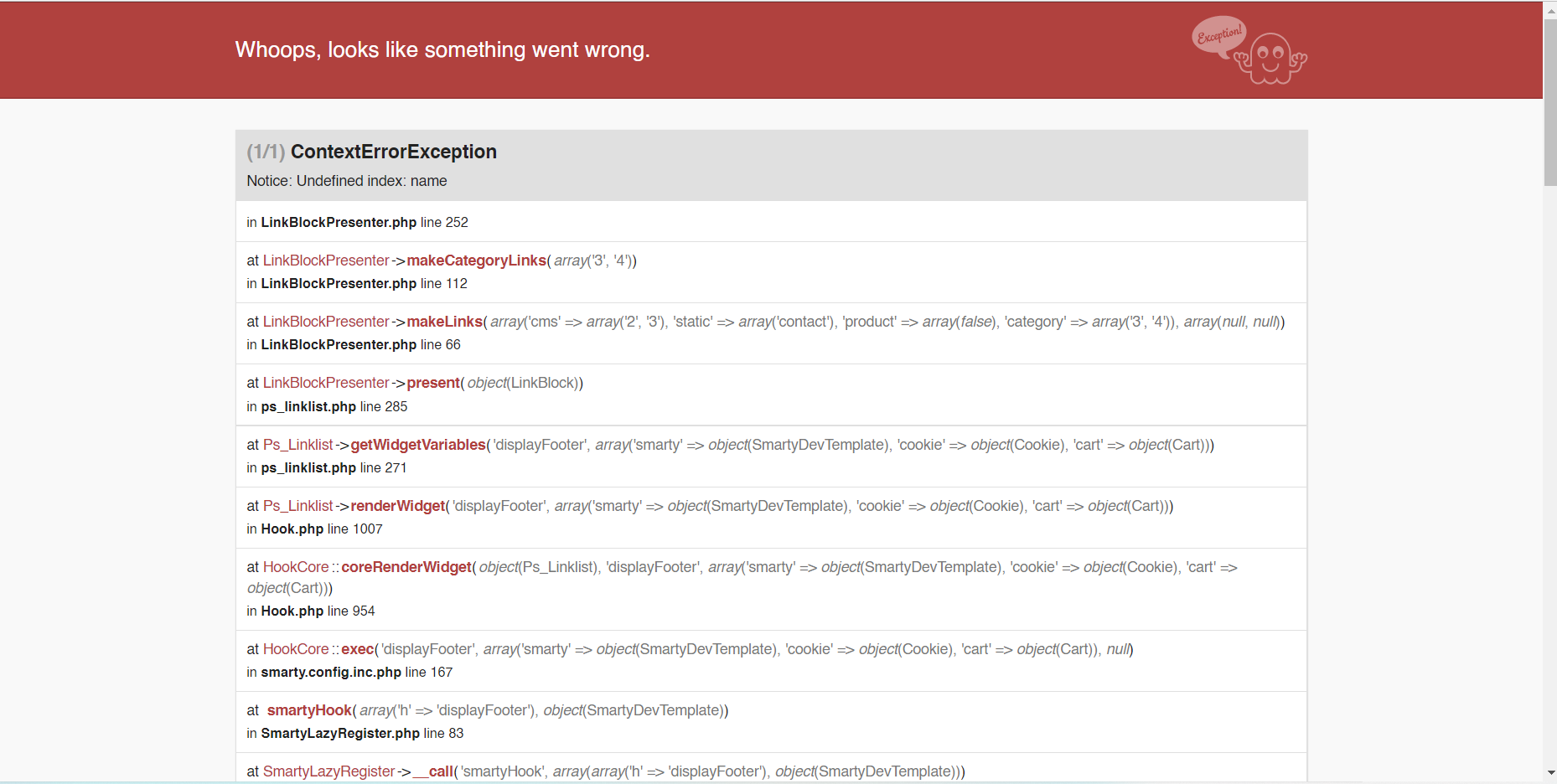This screenshot has height=784, width=1557.
Task: Click the __call method link
Action: pyautogui.click(x=432, y=771)
